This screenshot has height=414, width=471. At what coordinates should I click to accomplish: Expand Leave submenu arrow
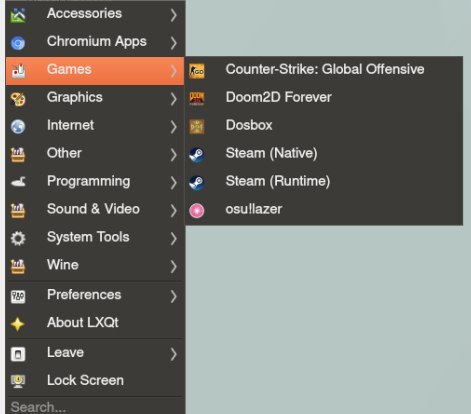click(x=173, y=354)
